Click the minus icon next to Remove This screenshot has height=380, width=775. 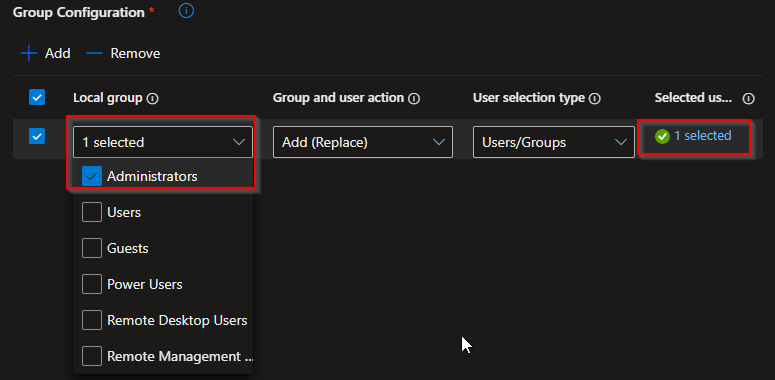point(94,53)
